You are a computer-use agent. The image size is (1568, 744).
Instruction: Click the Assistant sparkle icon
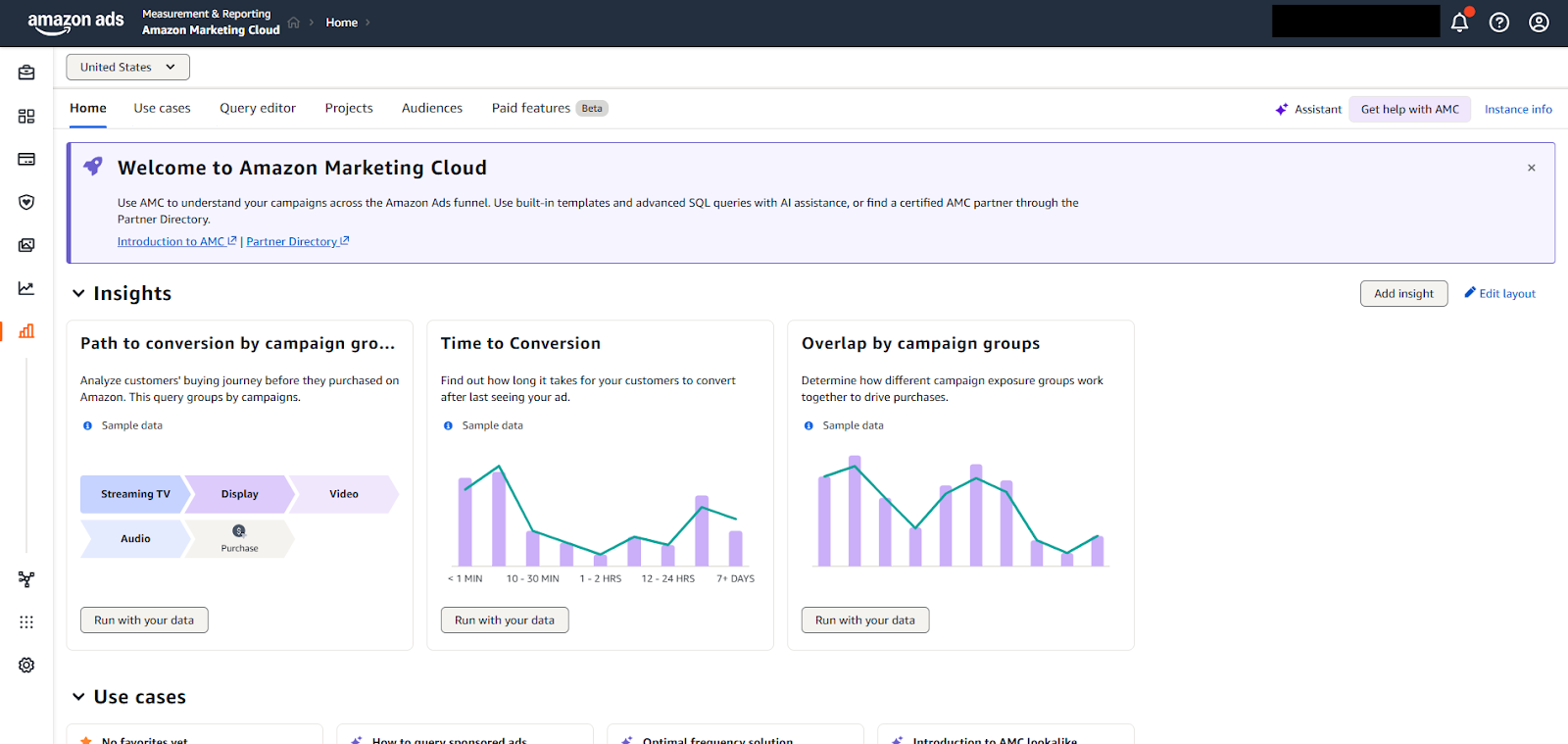tap(1281, 110)
